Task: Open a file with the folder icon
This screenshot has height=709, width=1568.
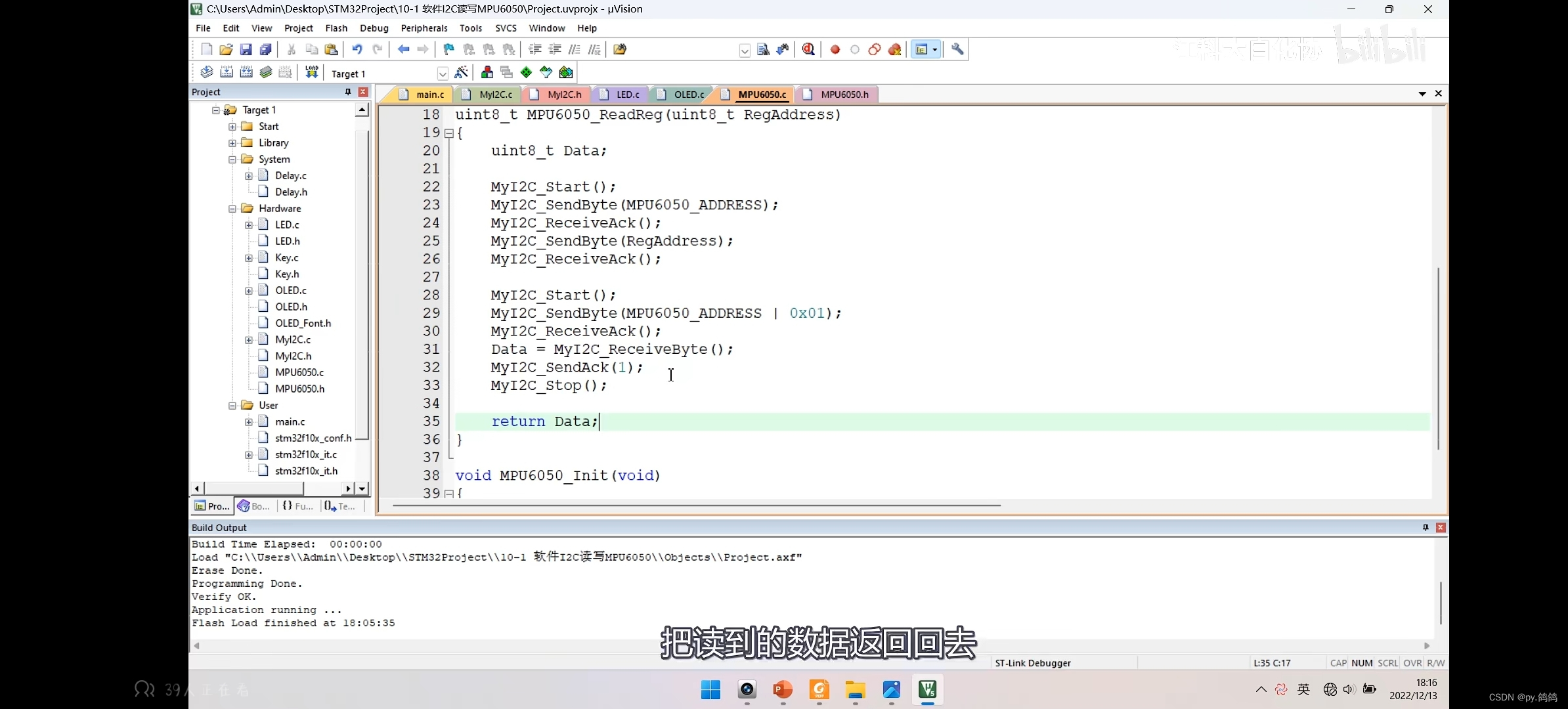Action: [x=226, y=49]
